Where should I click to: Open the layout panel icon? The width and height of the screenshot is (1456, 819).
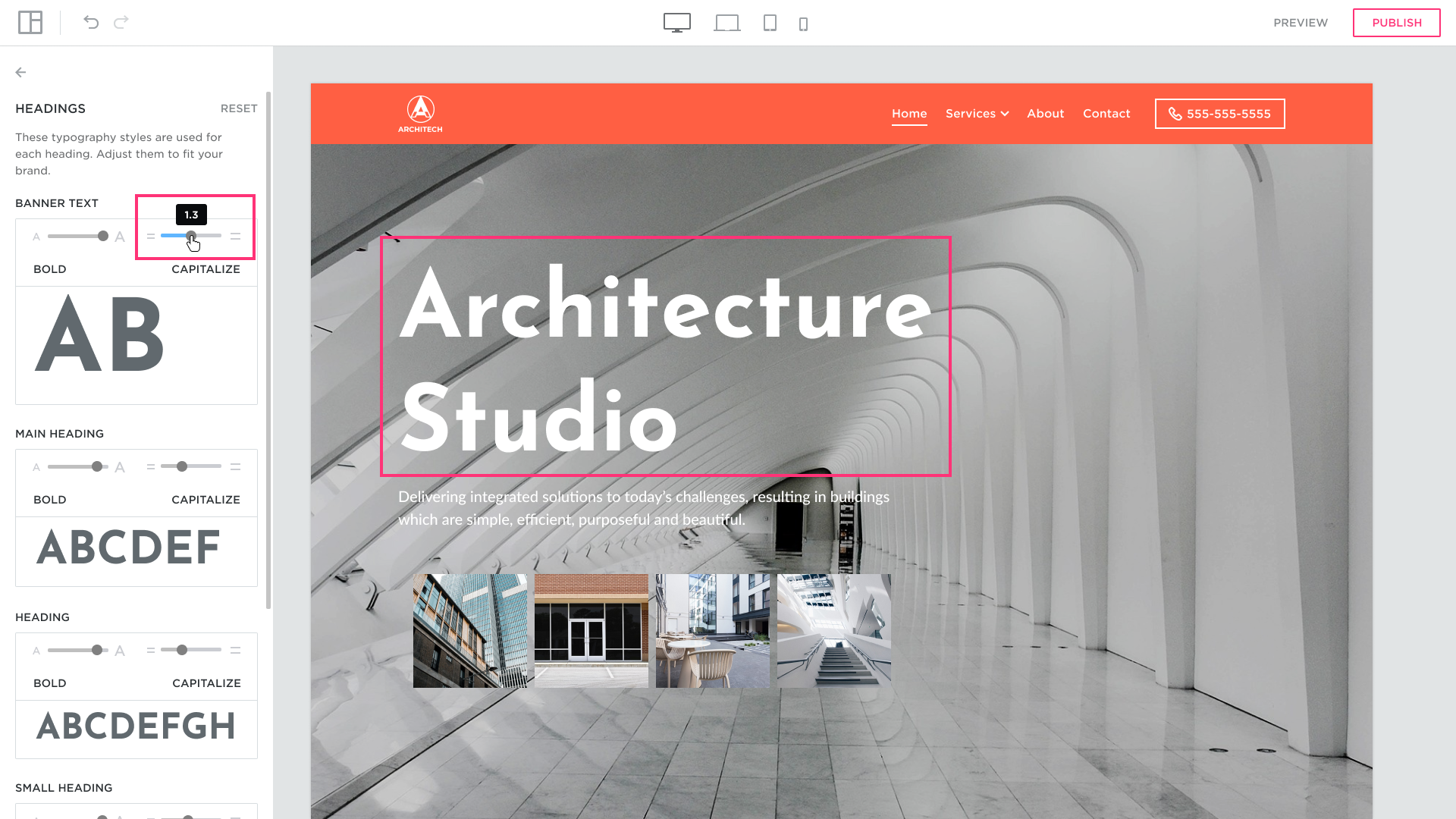[x=30, y=23]
